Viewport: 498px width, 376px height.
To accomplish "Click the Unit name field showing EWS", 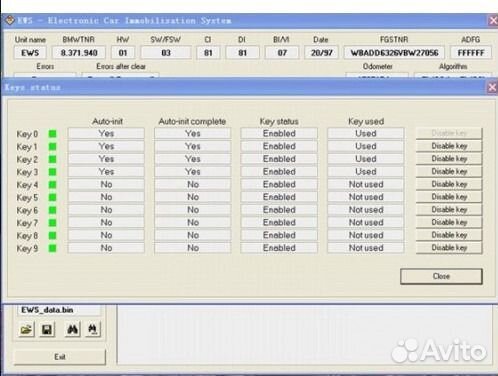I will 30,53.
